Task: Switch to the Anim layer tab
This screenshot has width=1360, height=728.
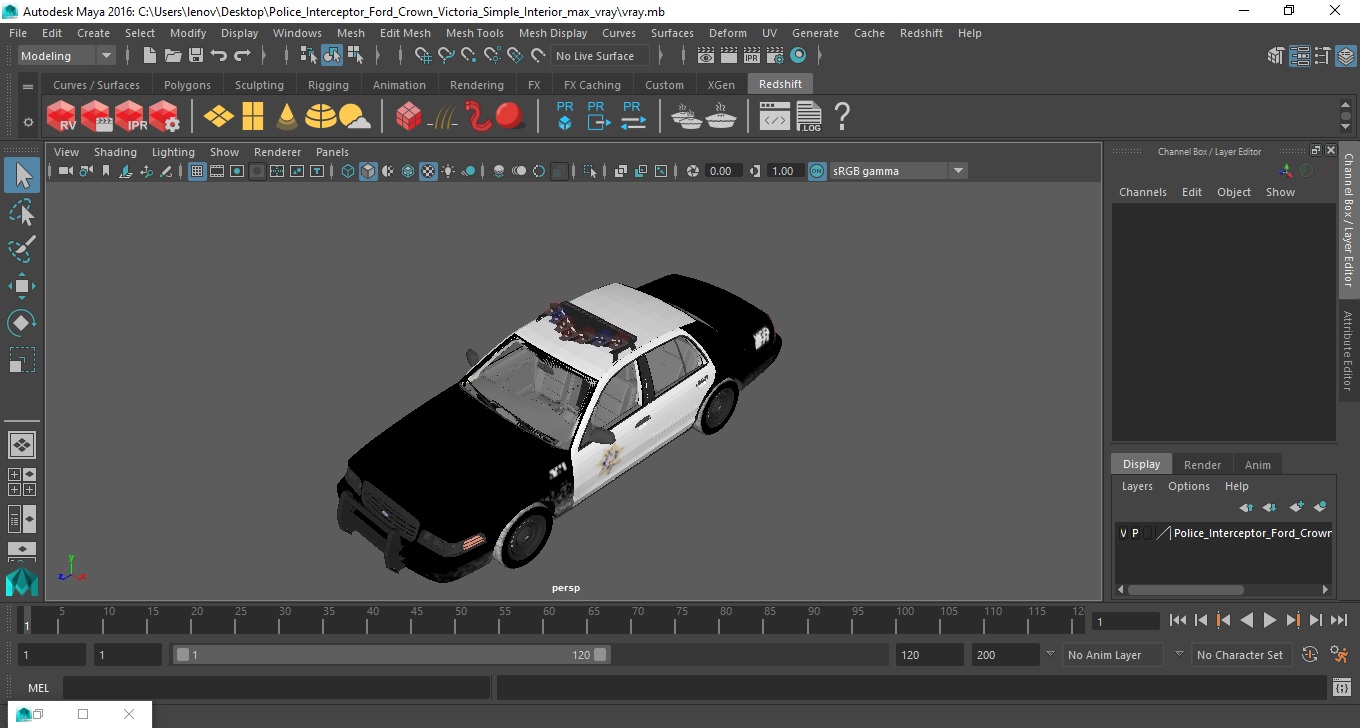Action: pyautogui.click(x=1257, y=465)
